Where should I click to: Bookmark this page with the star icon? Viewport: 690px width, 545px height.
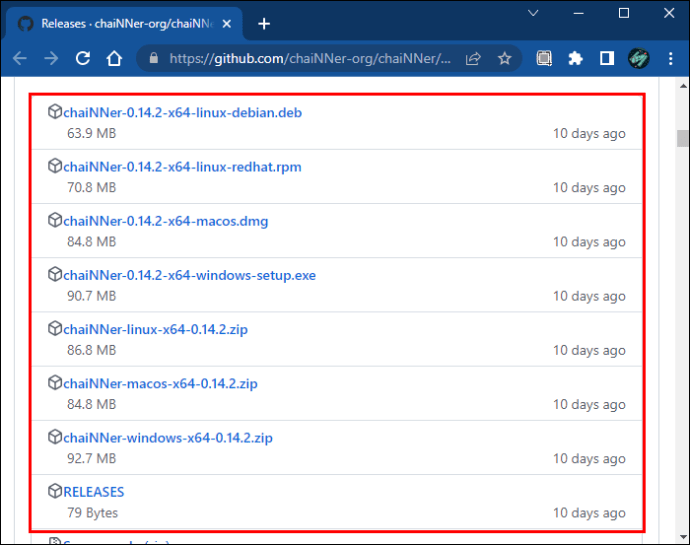(x=504, y=58)
